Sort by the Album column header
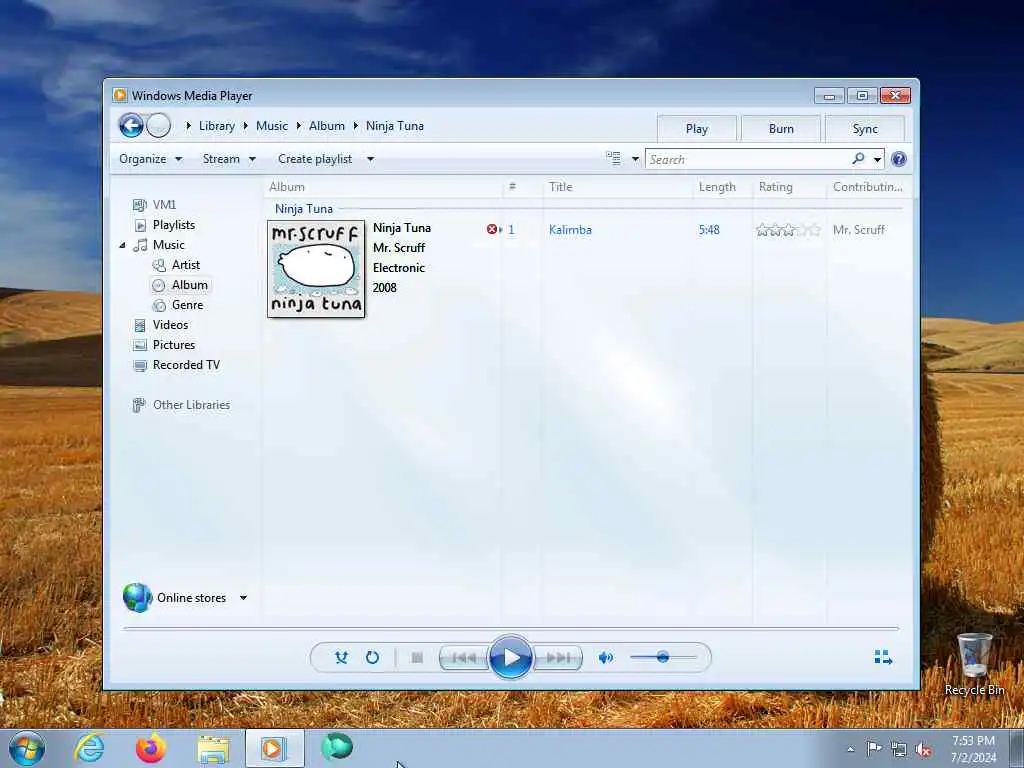The height and width of the screenshot is (768, 1024). (x=383, y=187)
